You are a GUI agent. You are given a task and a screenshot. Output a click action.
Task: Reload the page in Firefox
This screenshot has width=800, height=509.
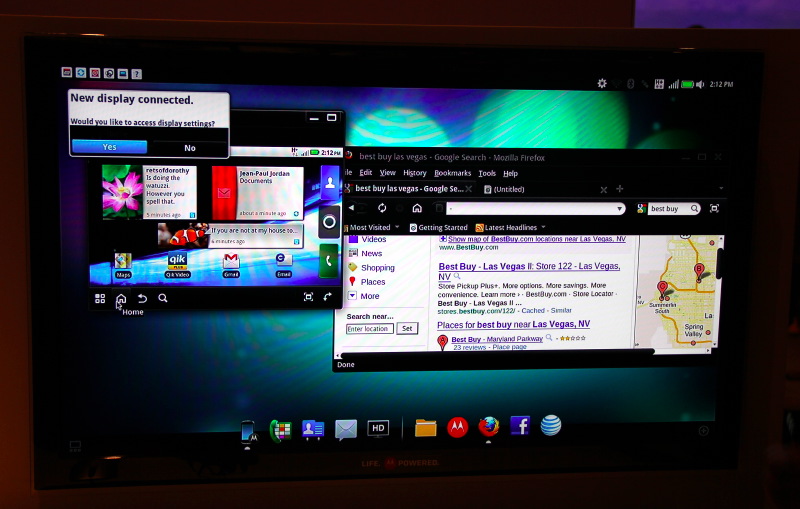(x=382, y=208)
